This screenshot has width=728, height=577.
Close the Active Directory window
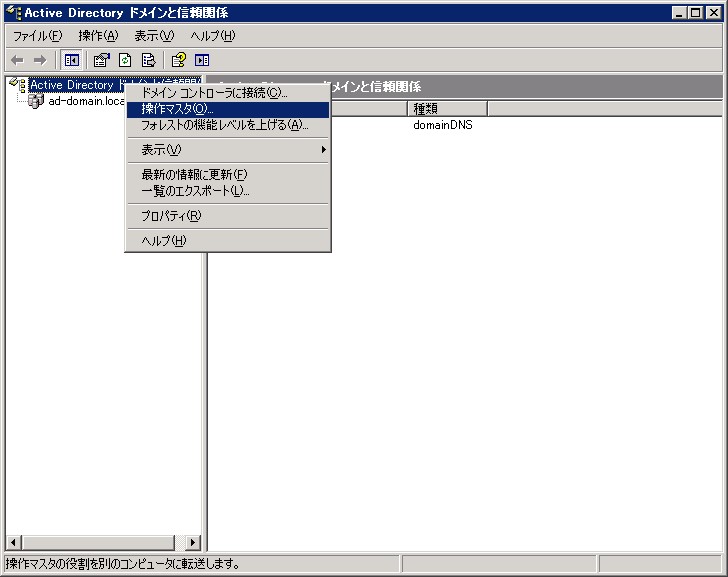click(714, 13)
